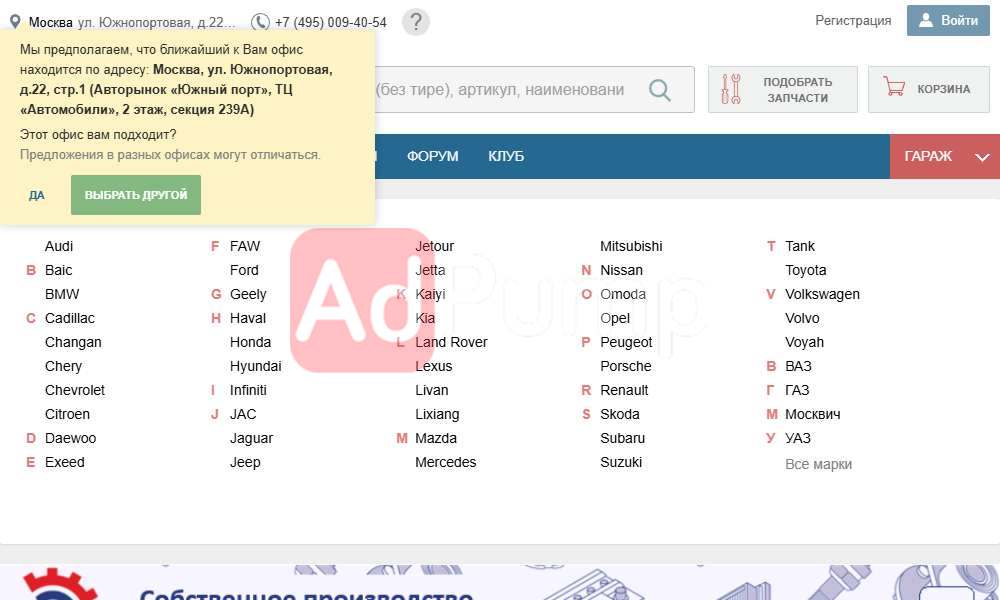Select the Tank brand

pyautogui.click(x=800, y=246)
